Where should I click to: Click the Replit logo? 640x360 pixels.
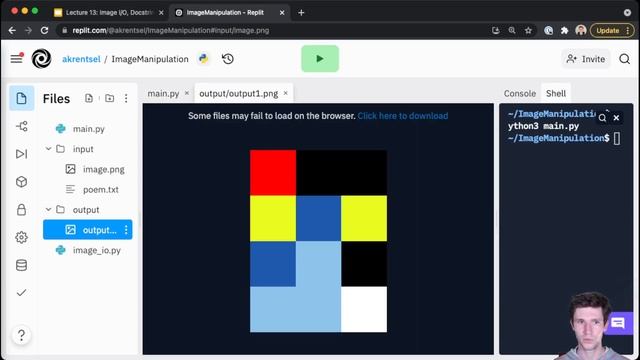(x=41, y=59)
